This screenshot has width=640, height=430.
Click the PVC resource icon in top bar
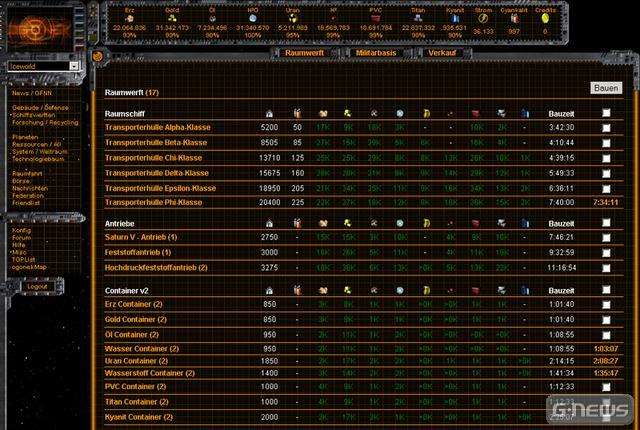(376, 18)
